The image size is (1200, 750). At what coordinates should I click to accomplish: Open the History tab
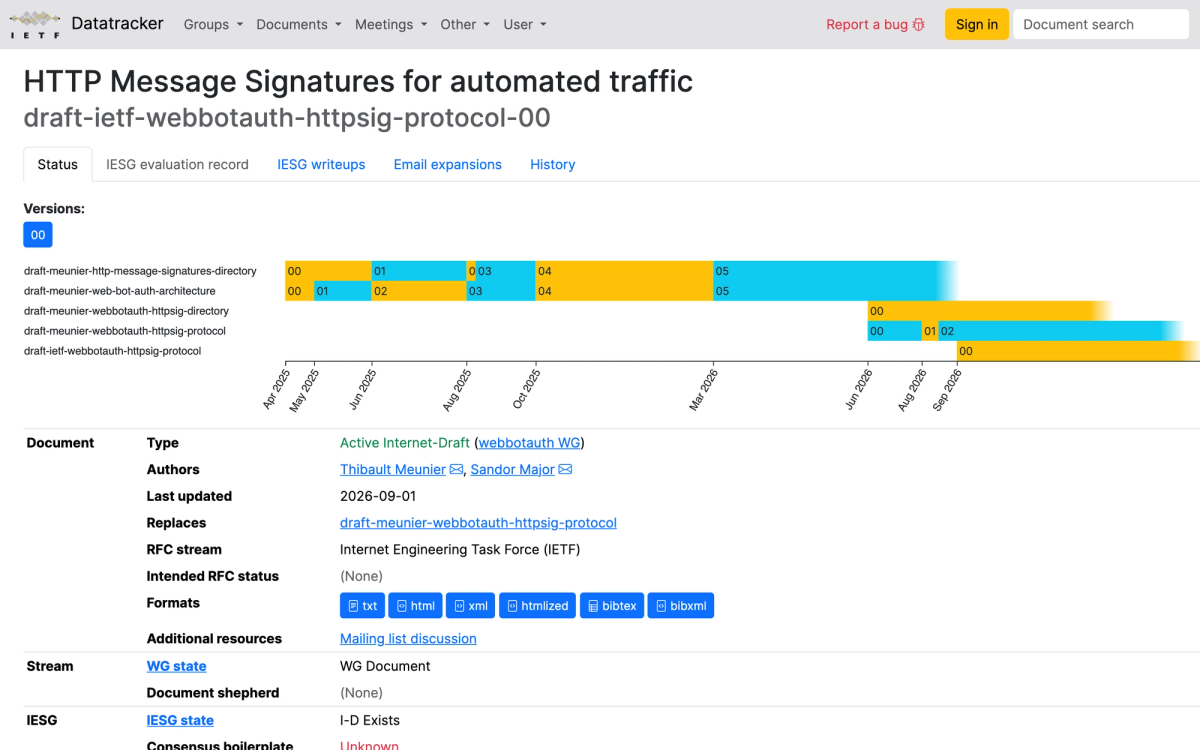(x=553, y=164)
